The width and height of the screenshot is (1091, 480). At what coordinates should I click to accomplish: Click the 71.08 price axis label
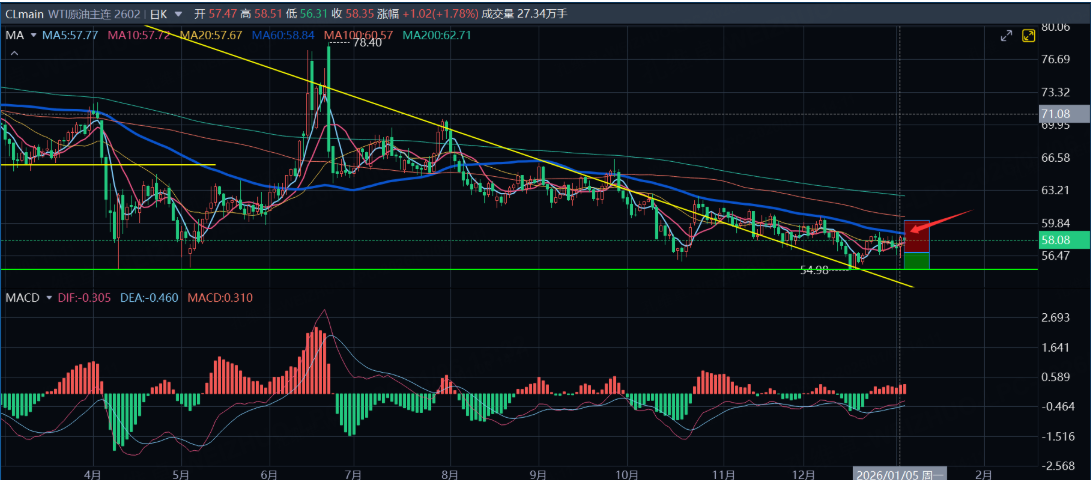pyautogui.click(x=1055, y=114)
